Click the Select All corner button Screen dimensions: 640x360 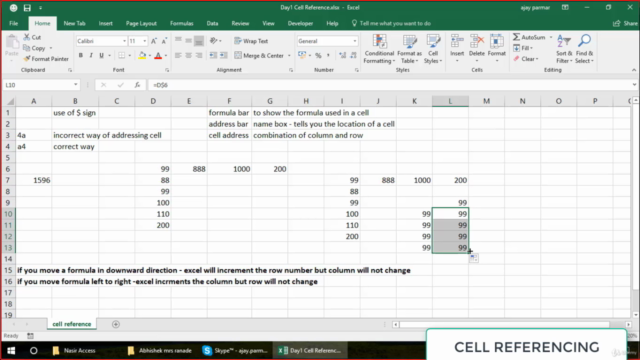click(x=9, y=101)
